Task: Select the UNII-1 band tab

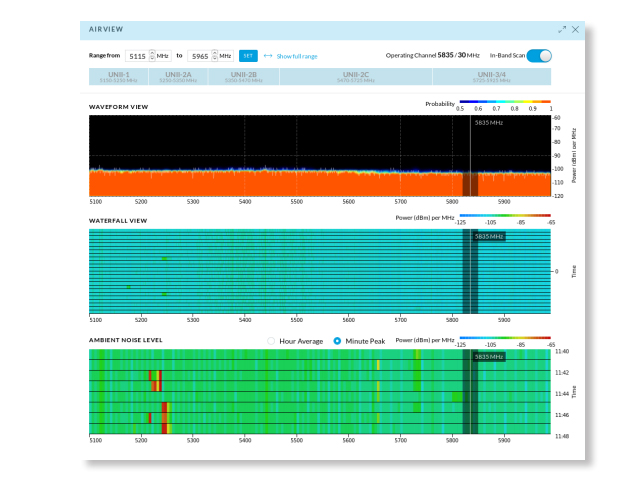Action: (x=119, y=76)
